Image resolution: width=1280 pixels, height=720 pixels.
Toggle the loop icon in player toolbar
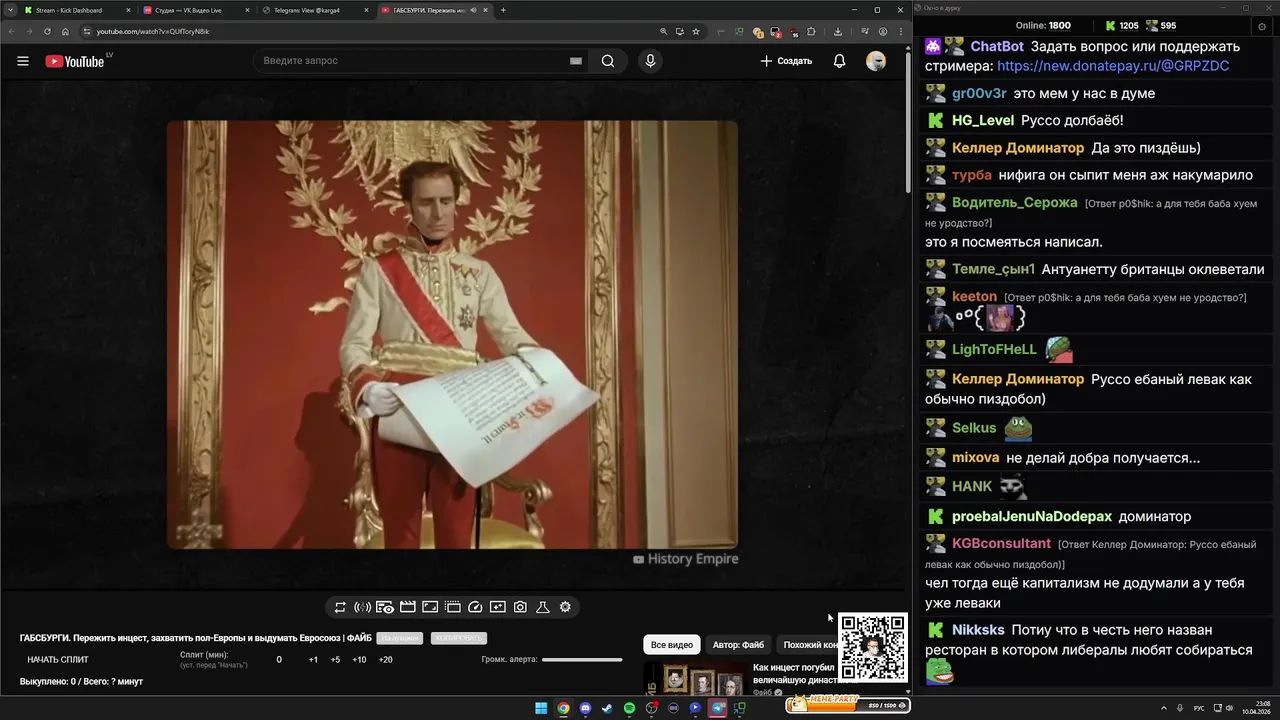tap(340, 607)
